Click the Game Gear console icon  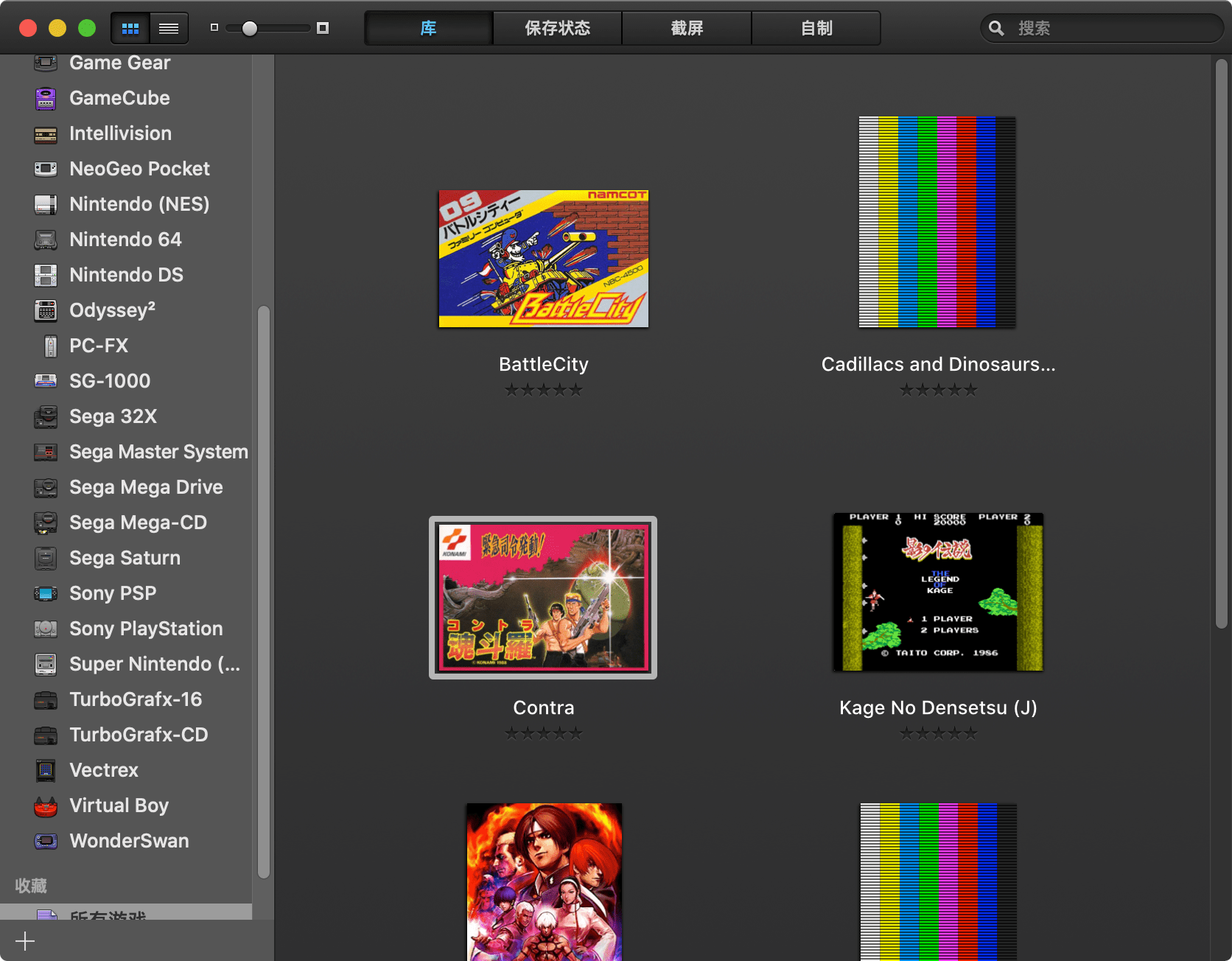(46, 63)
